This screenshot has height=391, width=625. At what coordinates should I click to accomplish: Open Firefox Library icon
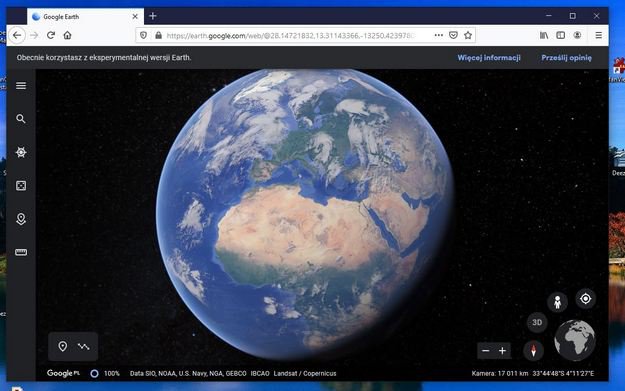544,35
